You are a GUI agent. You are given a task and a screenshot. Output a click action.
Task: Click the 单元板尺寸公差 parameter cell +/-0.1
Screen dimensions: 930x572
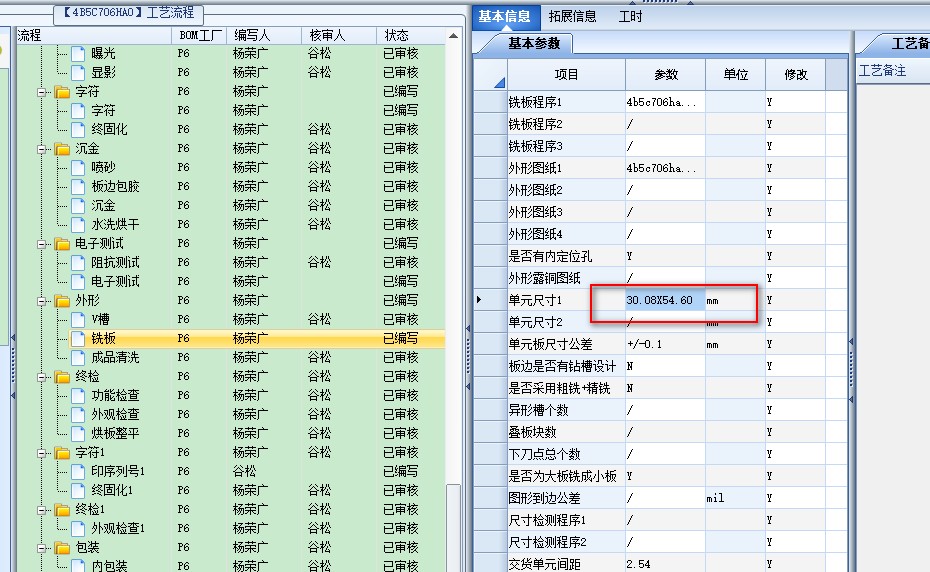click(665, 344)
